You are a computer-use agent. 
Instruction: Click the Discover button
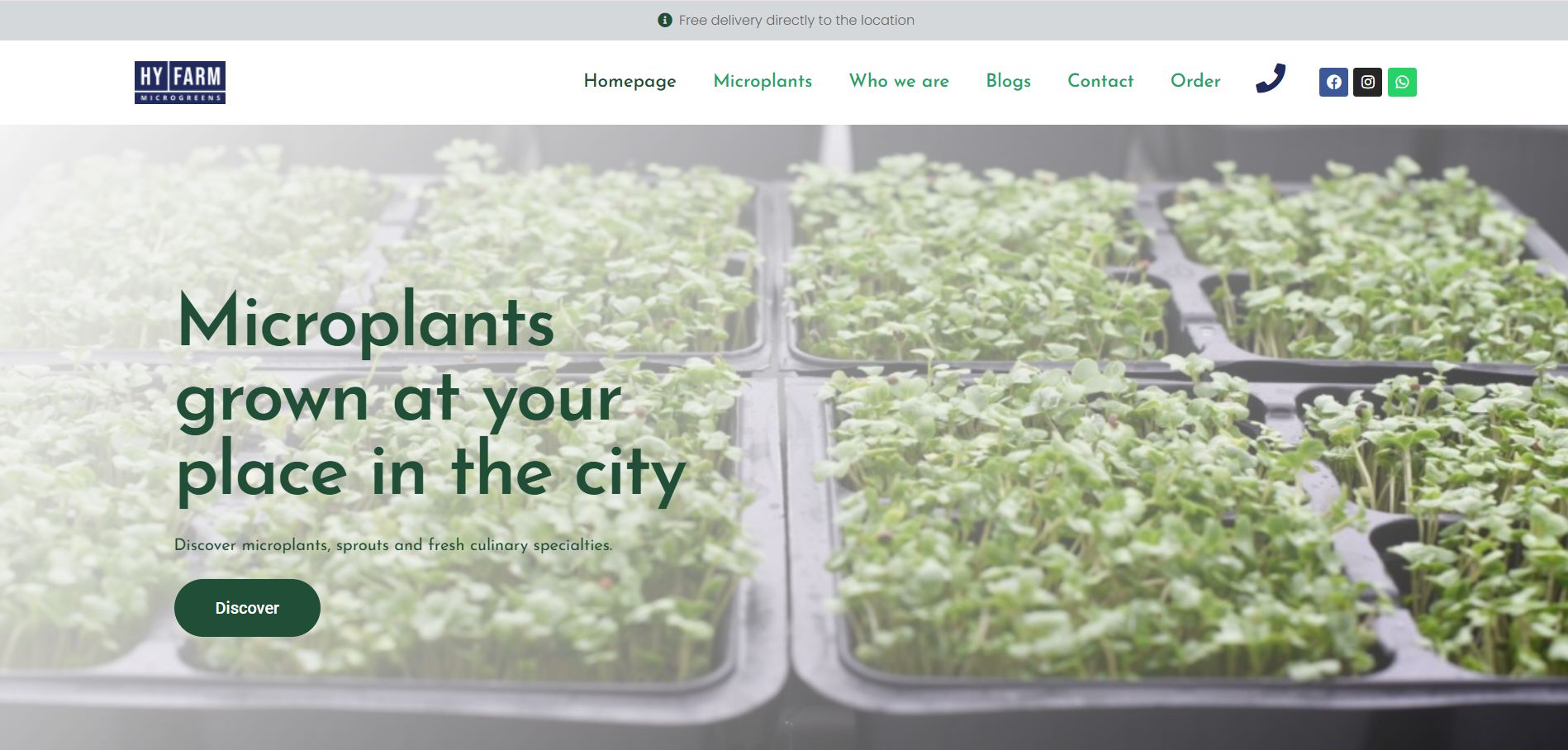pos(246,607)
